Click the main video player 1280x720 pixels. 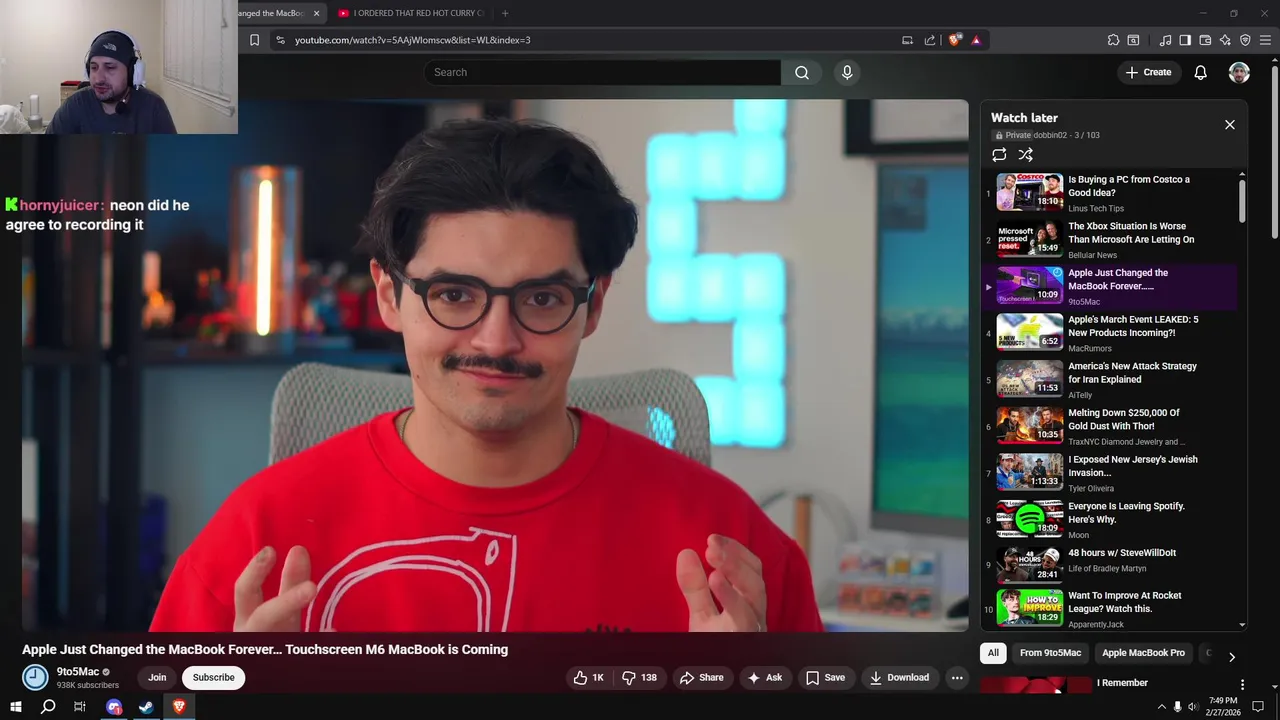coord(495,365)
